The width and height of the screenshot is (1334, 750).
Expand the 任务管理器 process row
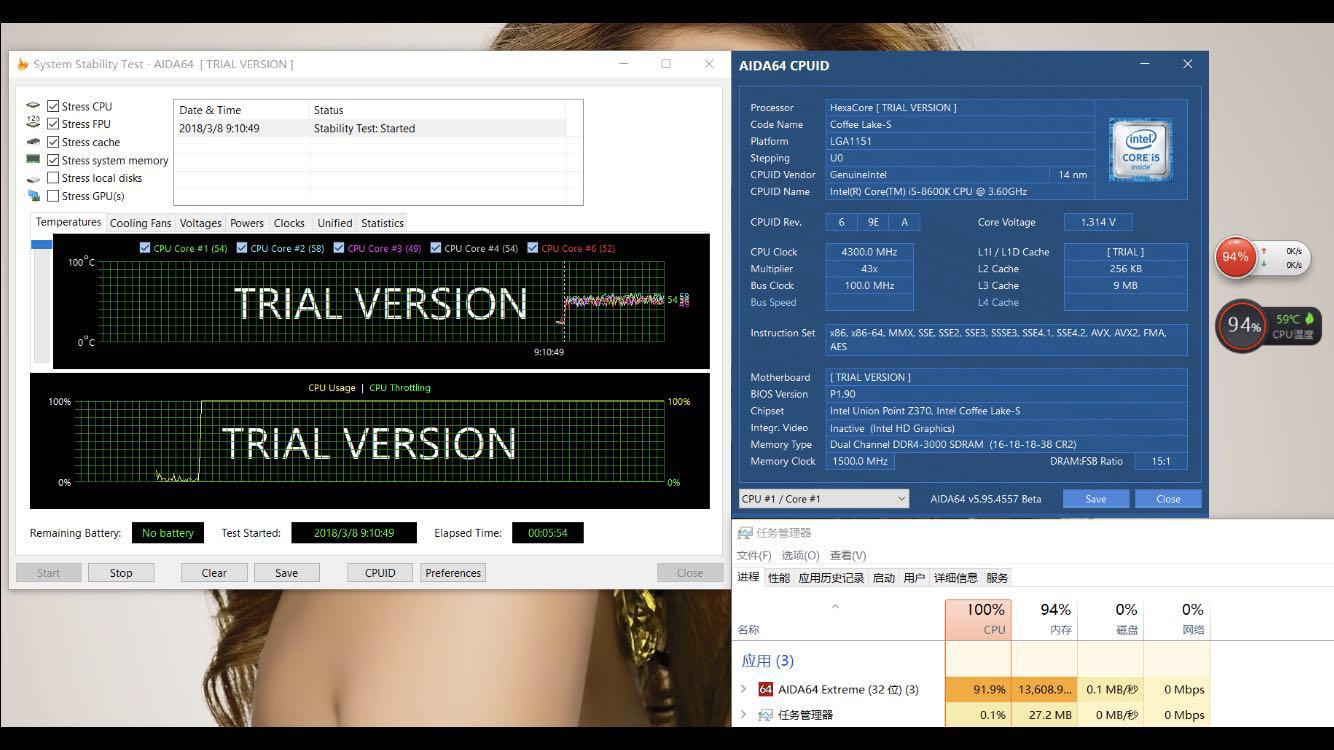(x=743, y=715)
